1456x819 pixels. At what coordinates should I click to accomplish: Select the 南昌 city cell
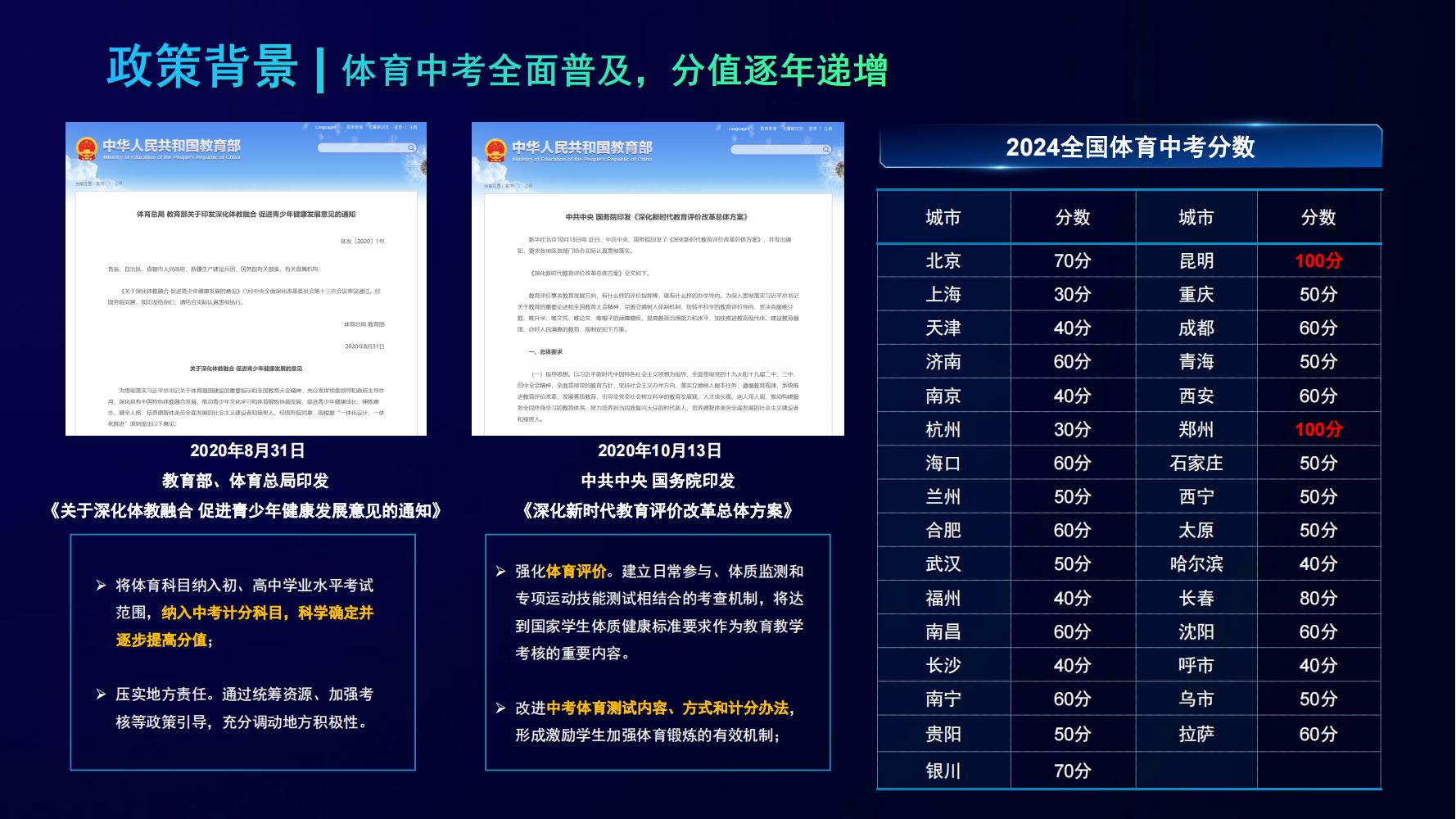[x=943, y=631]
